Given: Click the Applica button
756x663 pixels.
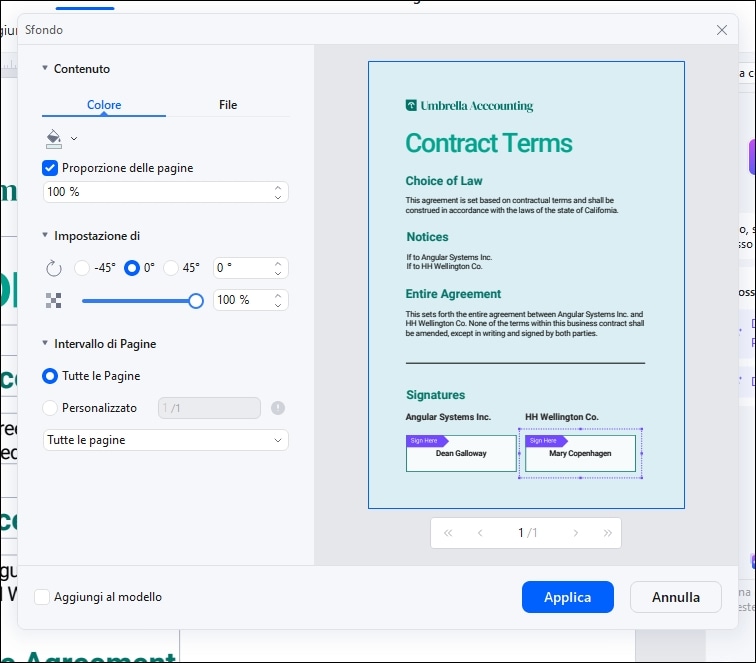Looking at the screenshot, I should [x=567, y=597].
